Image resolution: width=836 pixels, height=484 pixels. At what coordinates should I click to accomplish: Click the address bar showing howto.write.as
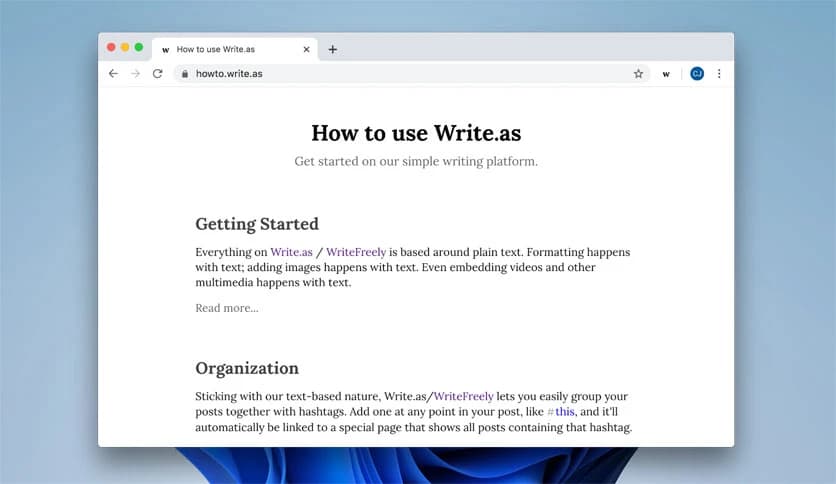412,74
